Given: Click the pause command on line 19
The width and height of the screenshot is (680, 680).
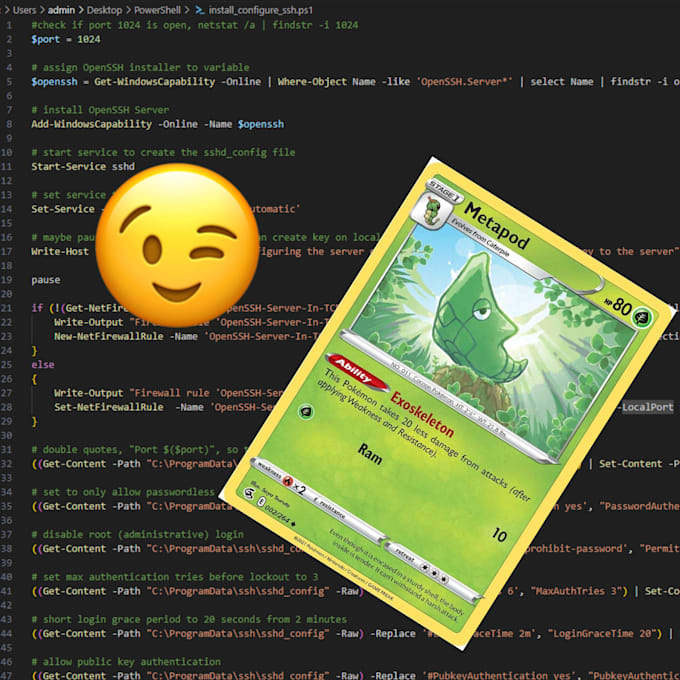Looking at the screenshot, I should [46, 280].
